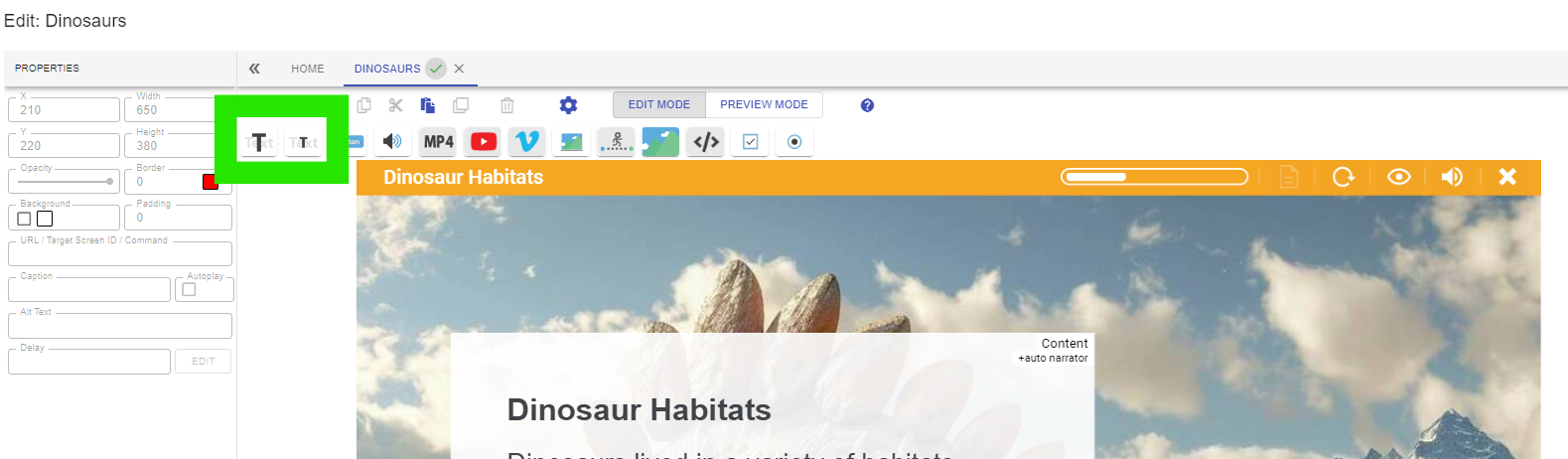
Task: Insert an image element
Action: (571, 142)
